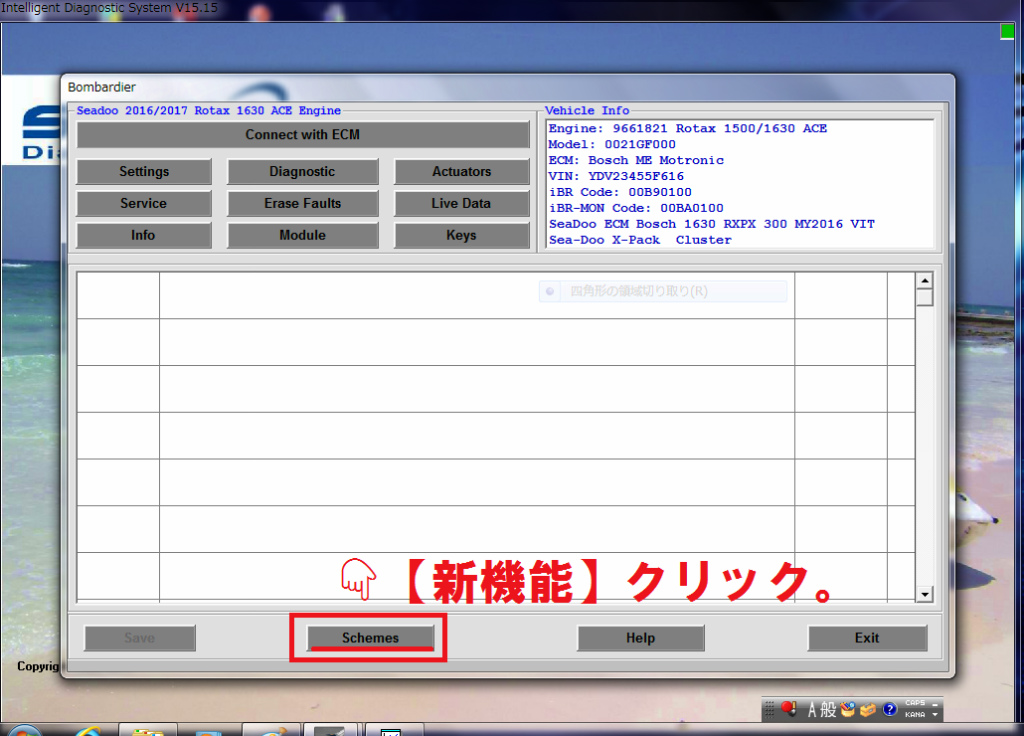The width and height of the screenshot is (1024, 736).
Task: Minimize the IME language bar
Action: (935, 705)
